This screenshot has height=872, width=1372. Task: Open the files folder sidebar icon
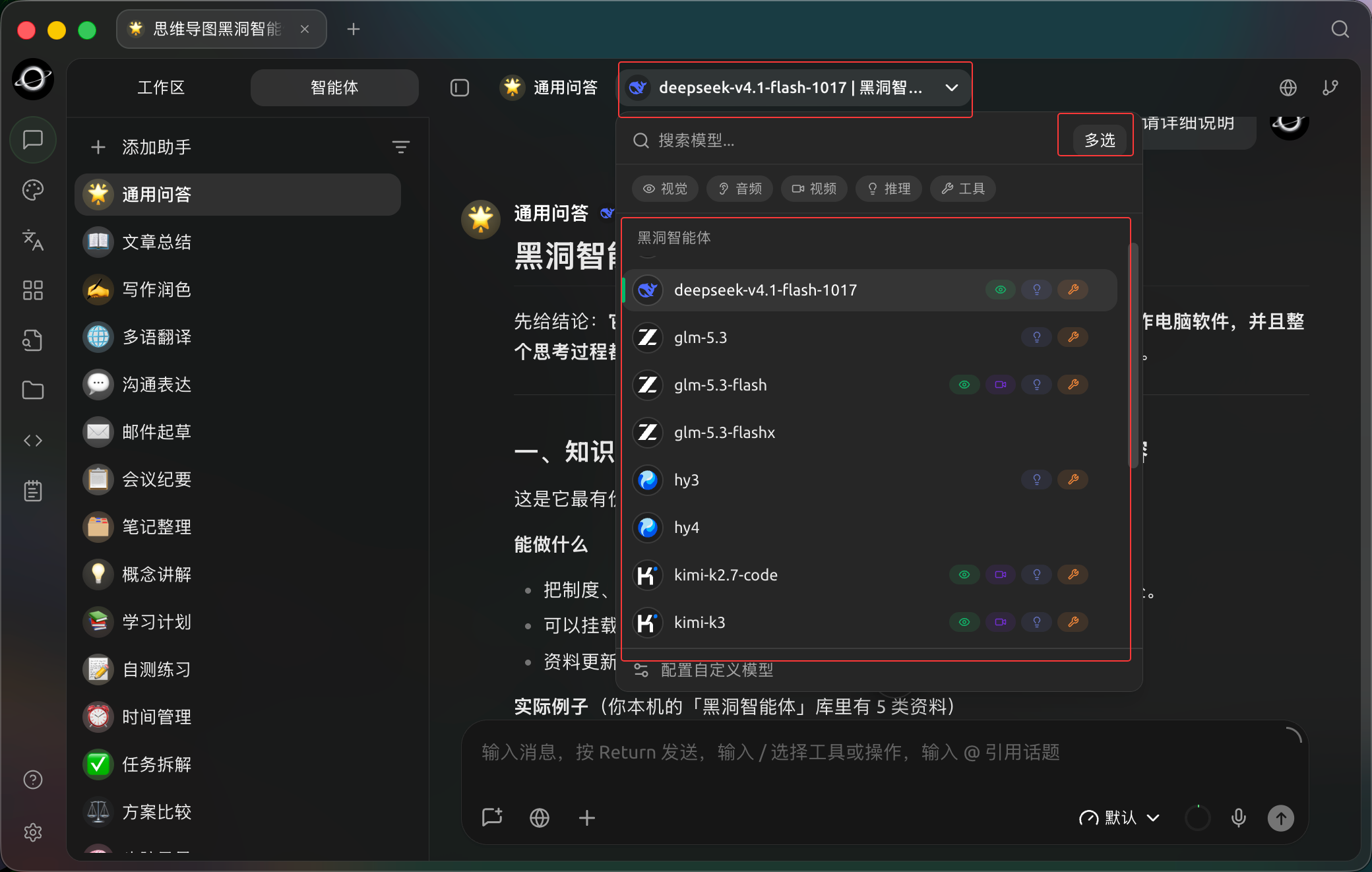(x=33, y=390)
